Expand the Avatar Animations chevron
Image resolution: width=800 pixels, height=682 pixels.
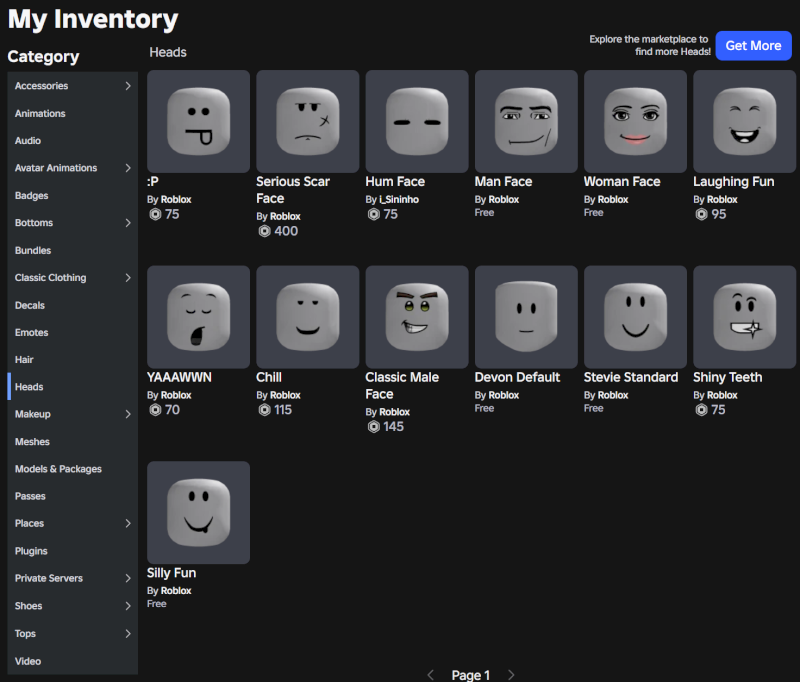click(128, 168)
